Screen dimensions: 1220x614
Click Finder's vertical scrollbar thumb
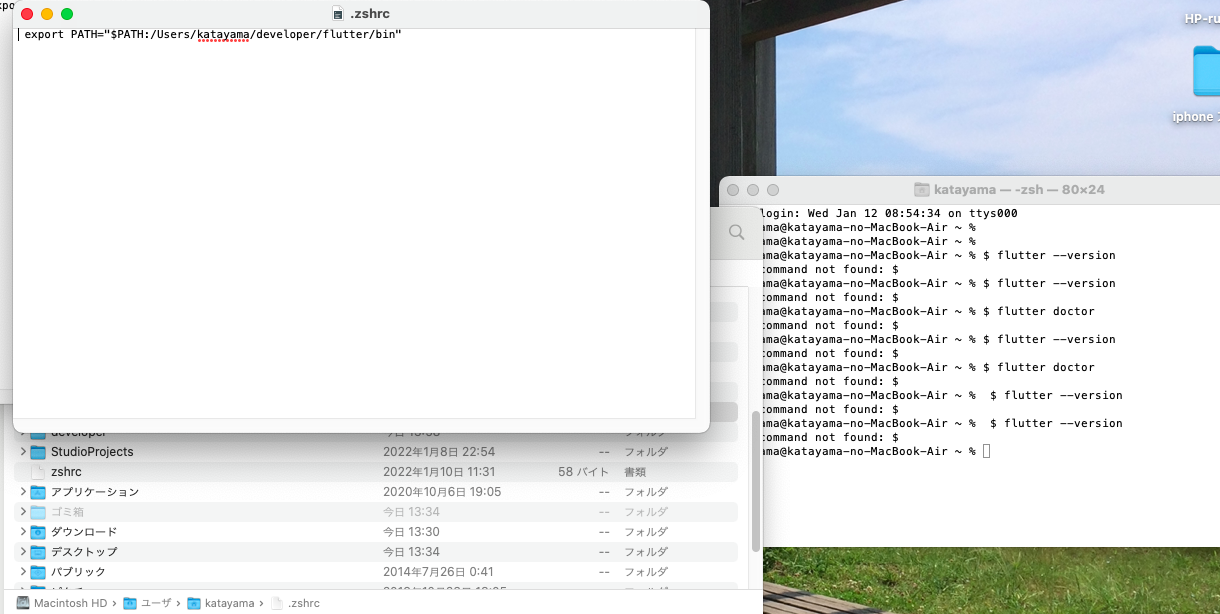click(x=755, y=482)
